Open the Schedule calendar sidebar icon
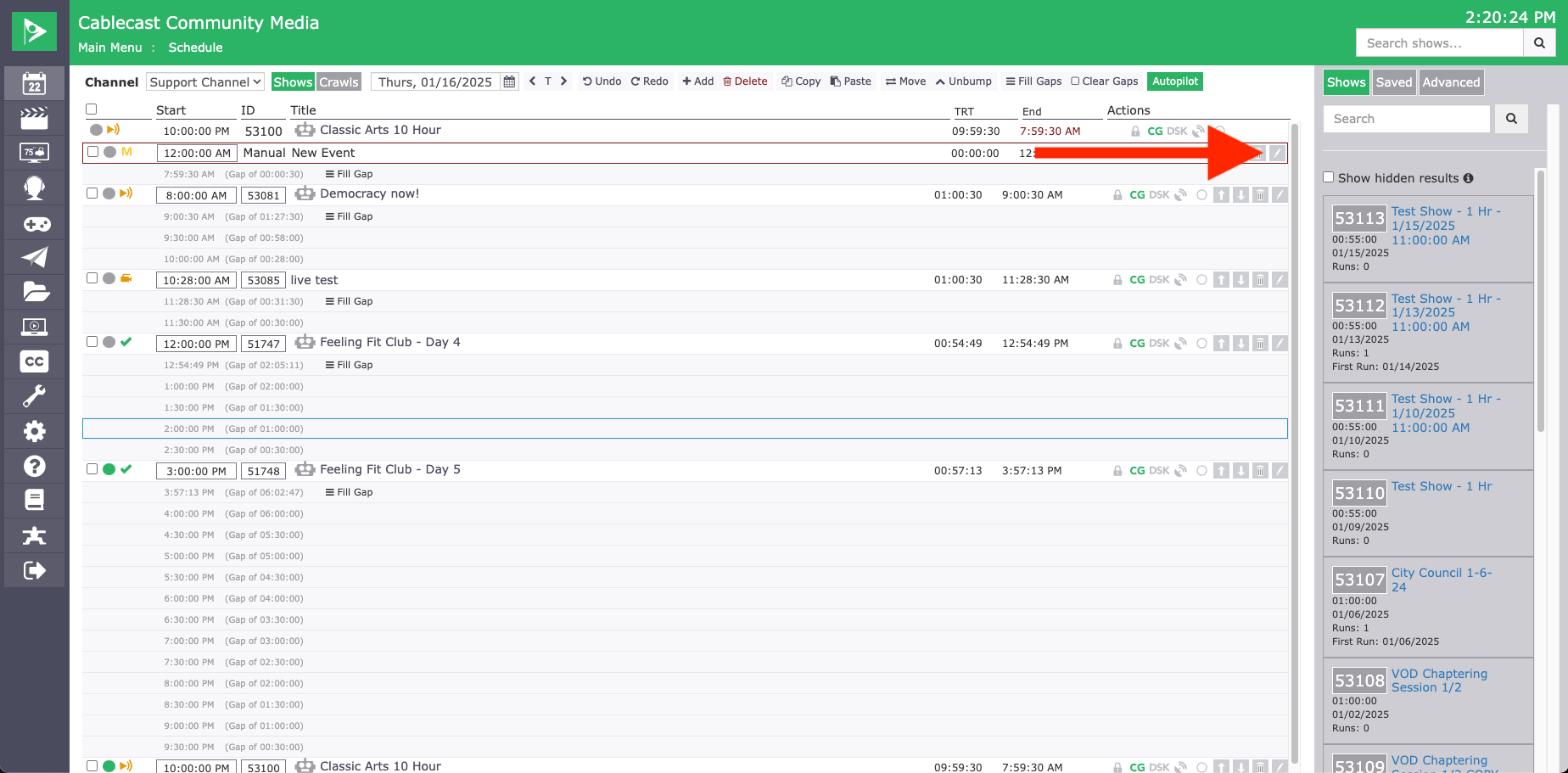Image resolution: width=1568 pixels, height=773 pixels. point(34,83)
